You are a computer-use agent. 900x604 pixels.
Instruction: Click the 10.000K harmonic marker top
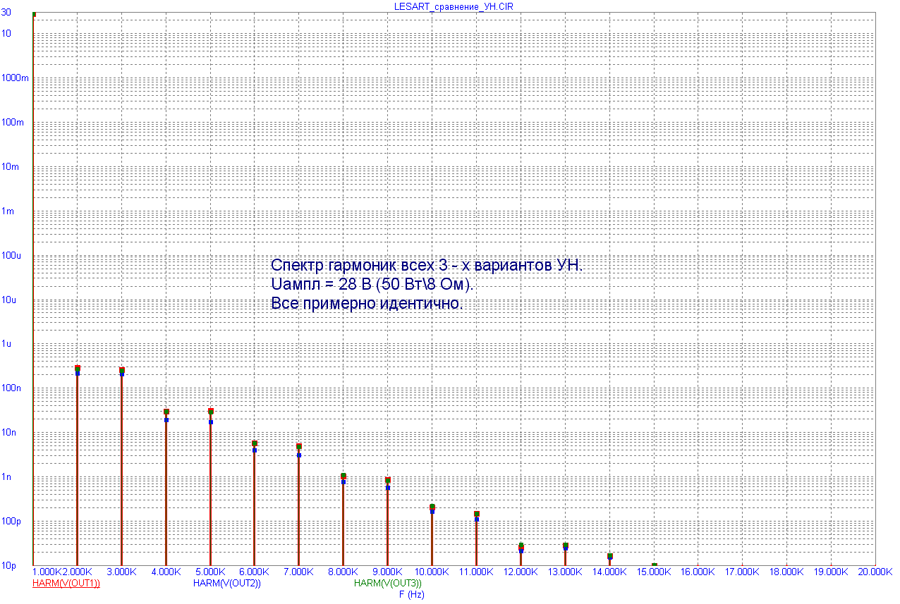click(432, 507)
